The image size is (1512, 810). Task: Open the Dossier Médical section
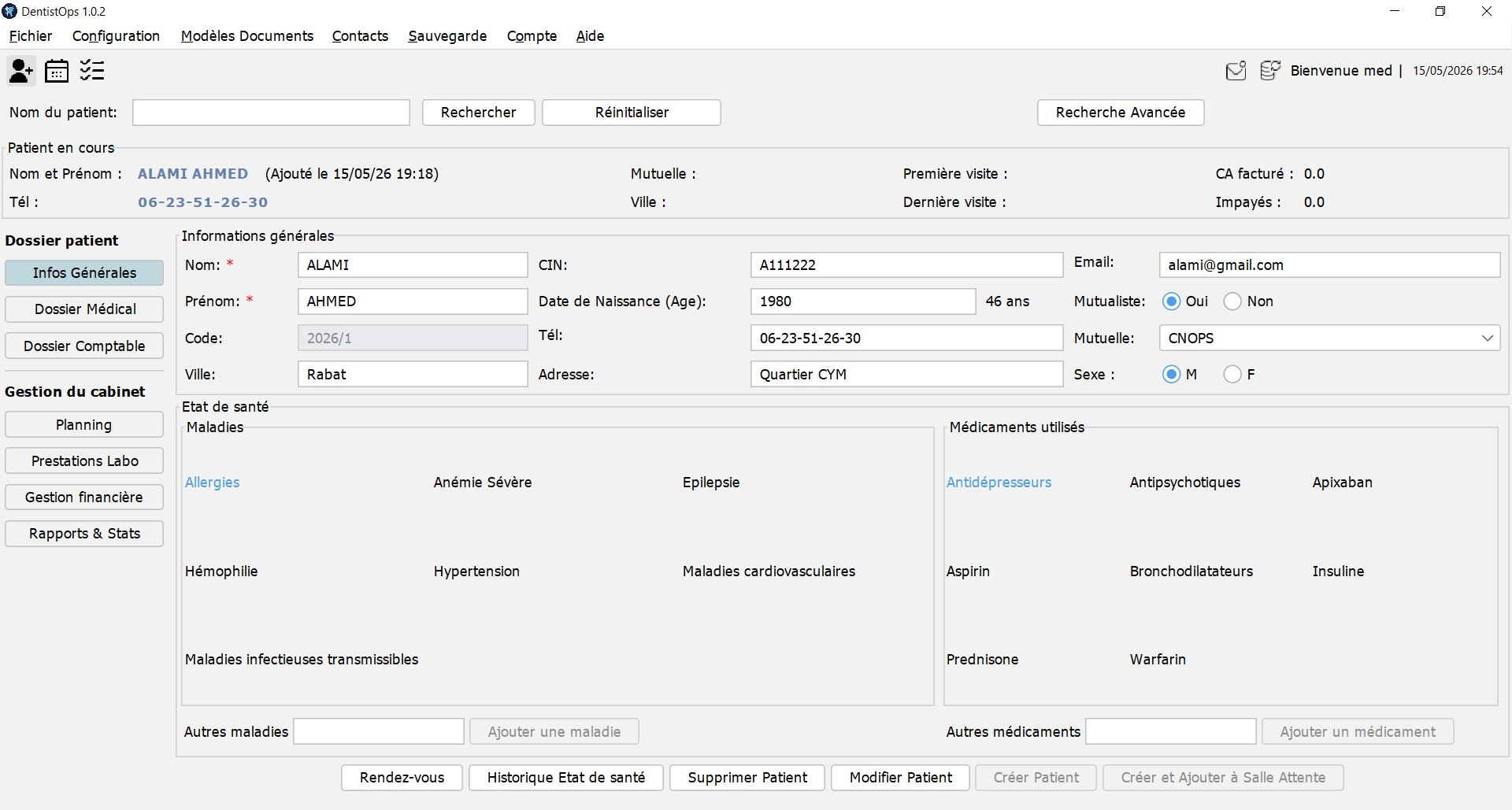pyautogui.click(x=84, y=309)
